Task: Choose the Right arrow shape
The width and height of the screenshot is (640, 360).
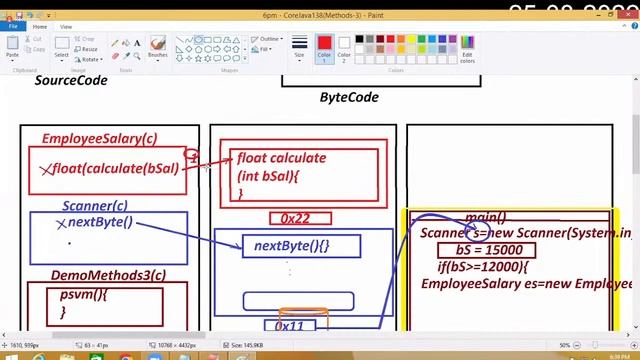Action: coord(217,49)
